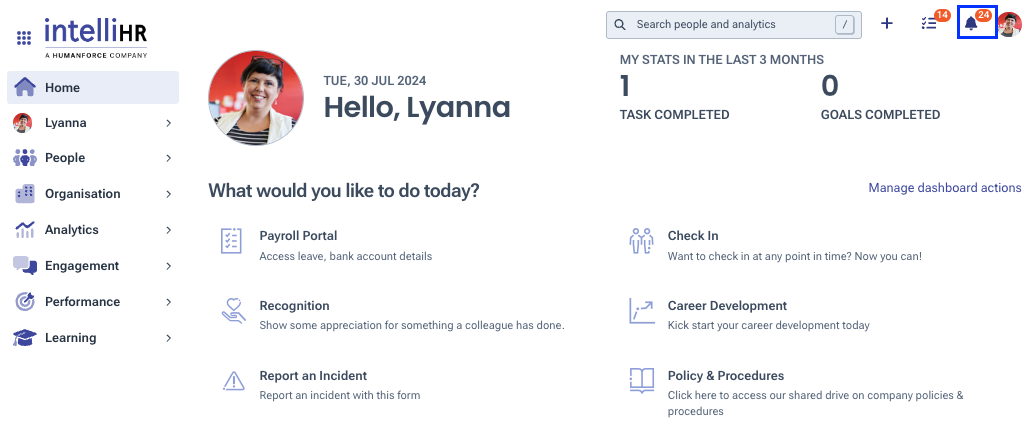This screenshot has width=1033, height=431.
Task: Expand the People menu chevron
Action: tap(169, 158)
